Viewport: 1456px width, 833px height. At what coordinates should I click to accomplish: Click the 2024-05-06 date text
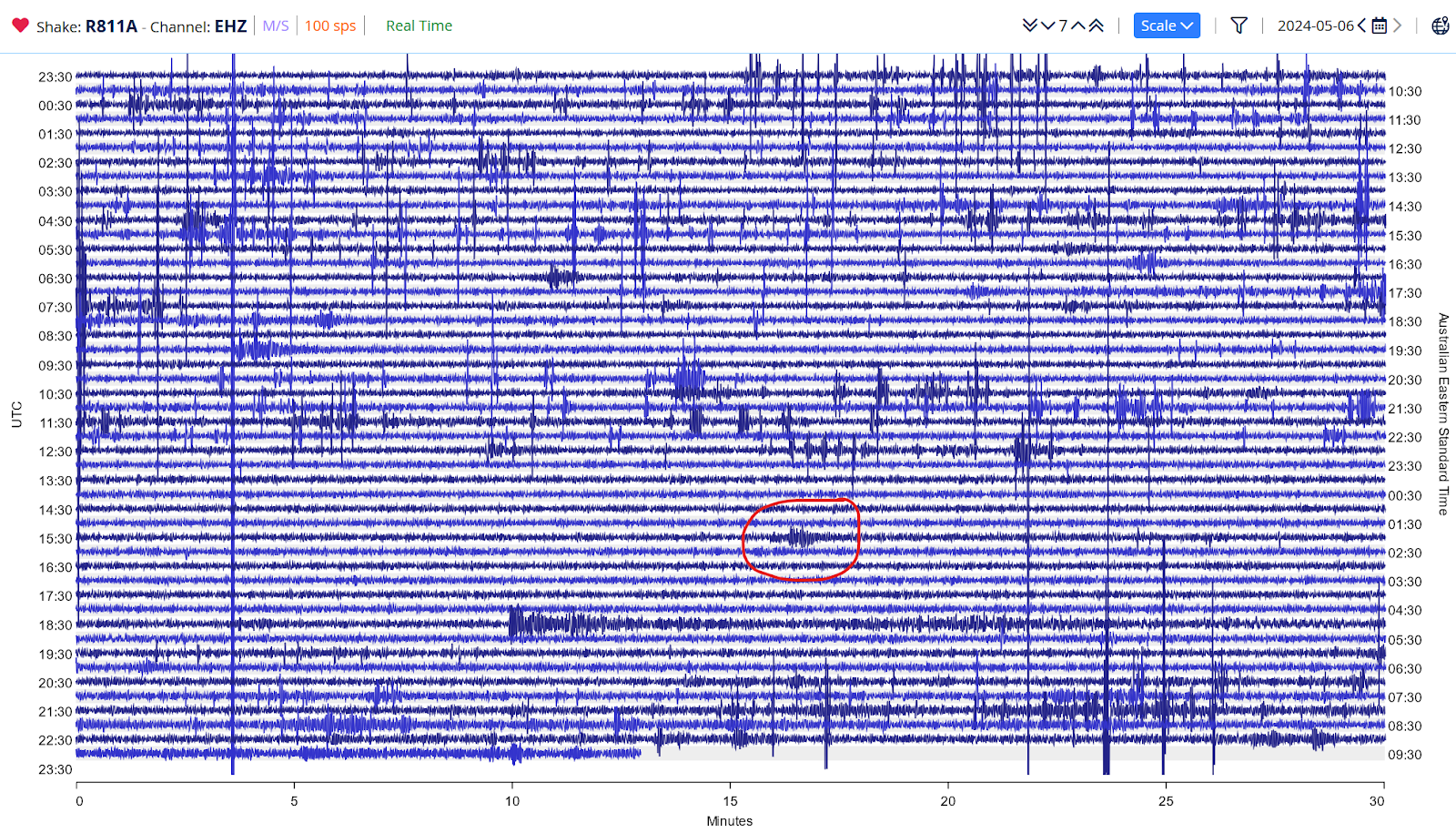(1315, 25)
